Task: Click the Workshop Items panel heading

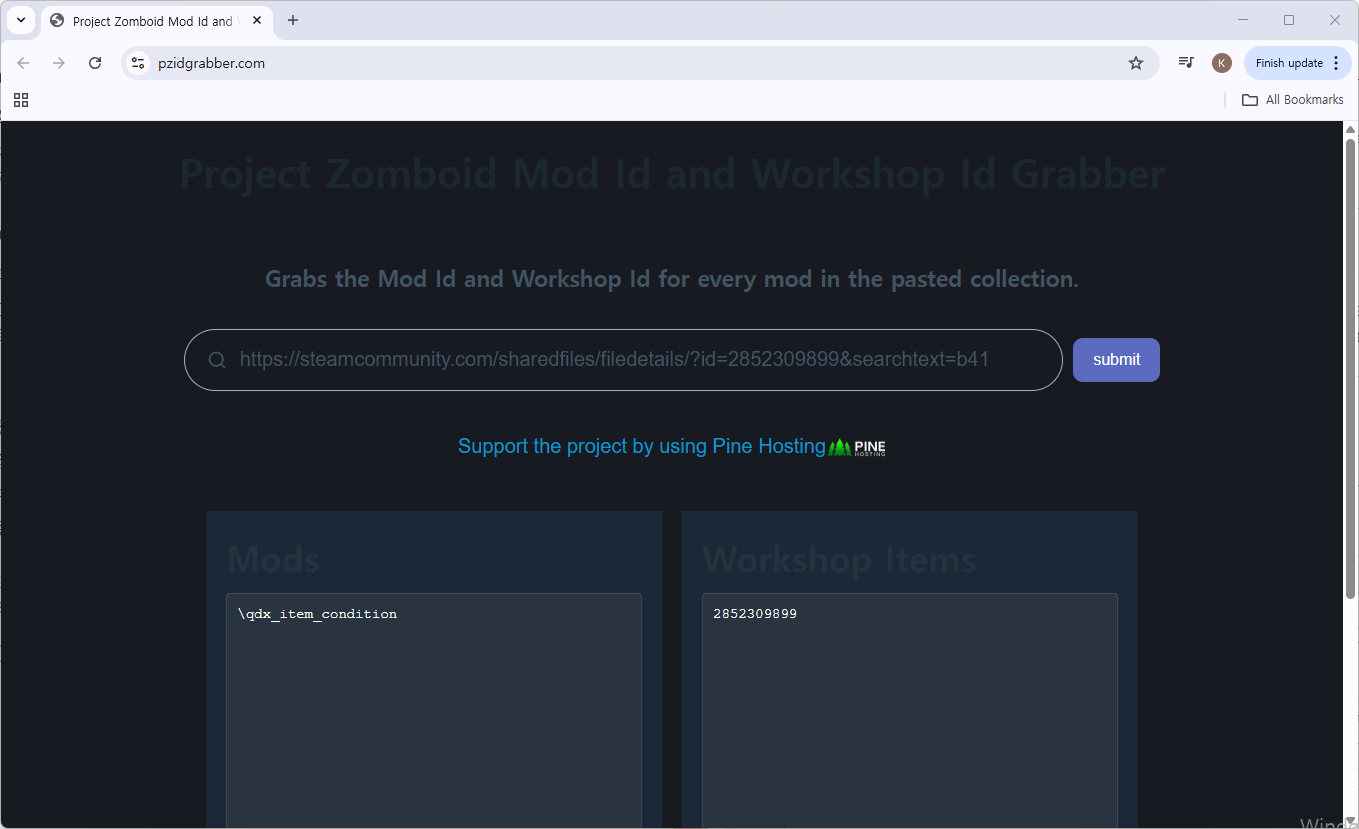Action: click(839, 559)
